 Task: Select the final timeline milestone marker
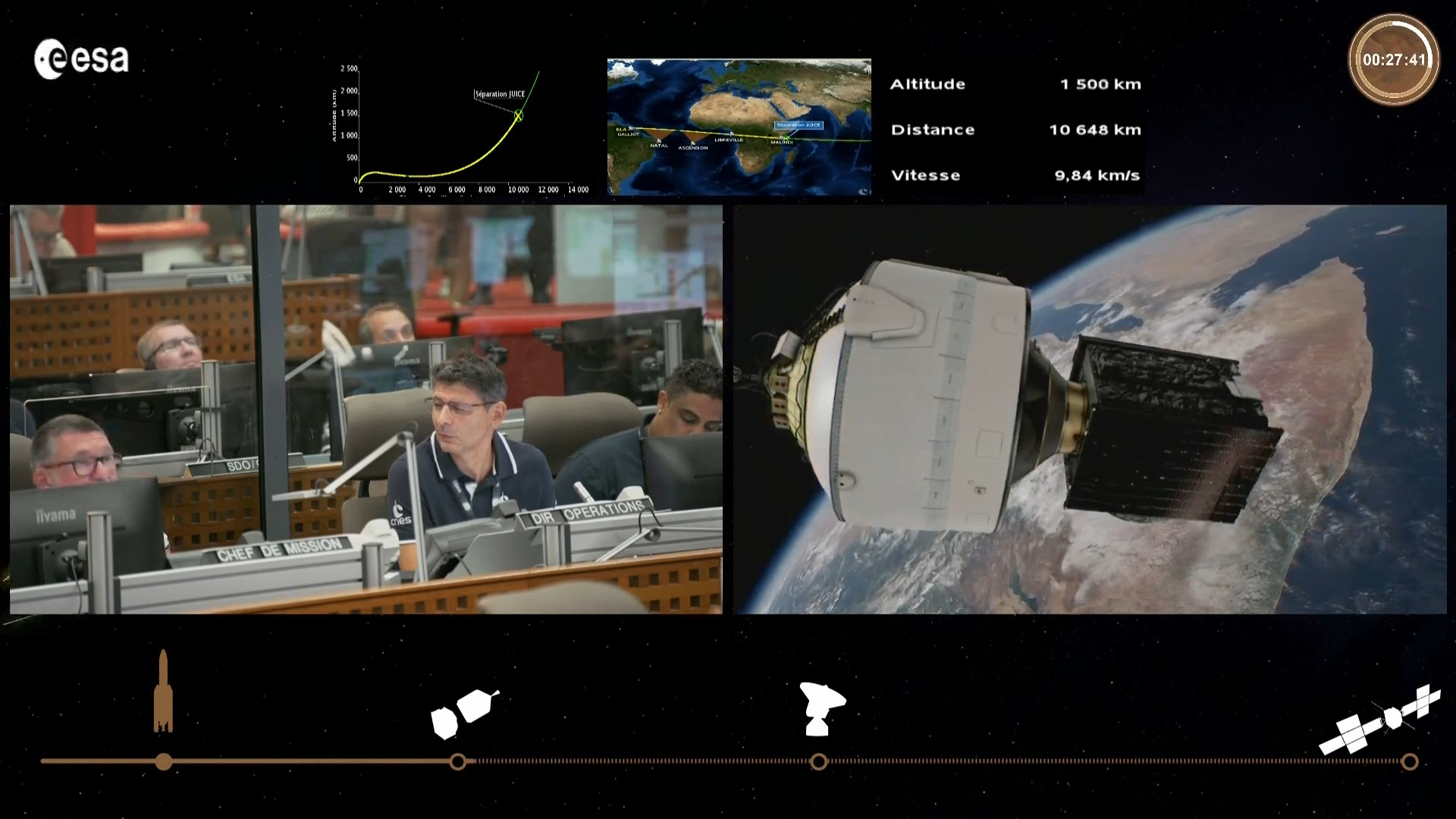click(x=1410, y=761)
